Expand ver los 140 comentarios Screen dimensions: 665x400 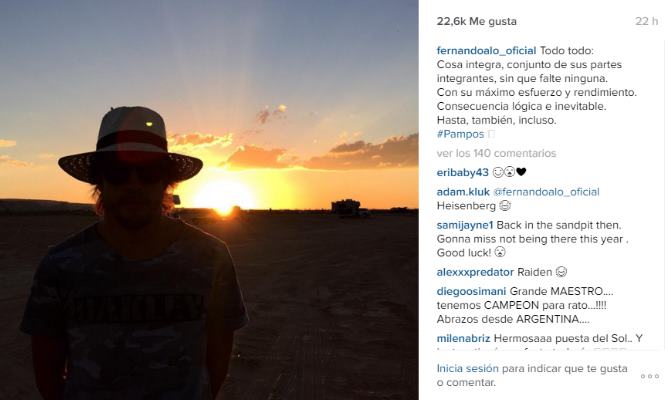(x=496, y=153)
